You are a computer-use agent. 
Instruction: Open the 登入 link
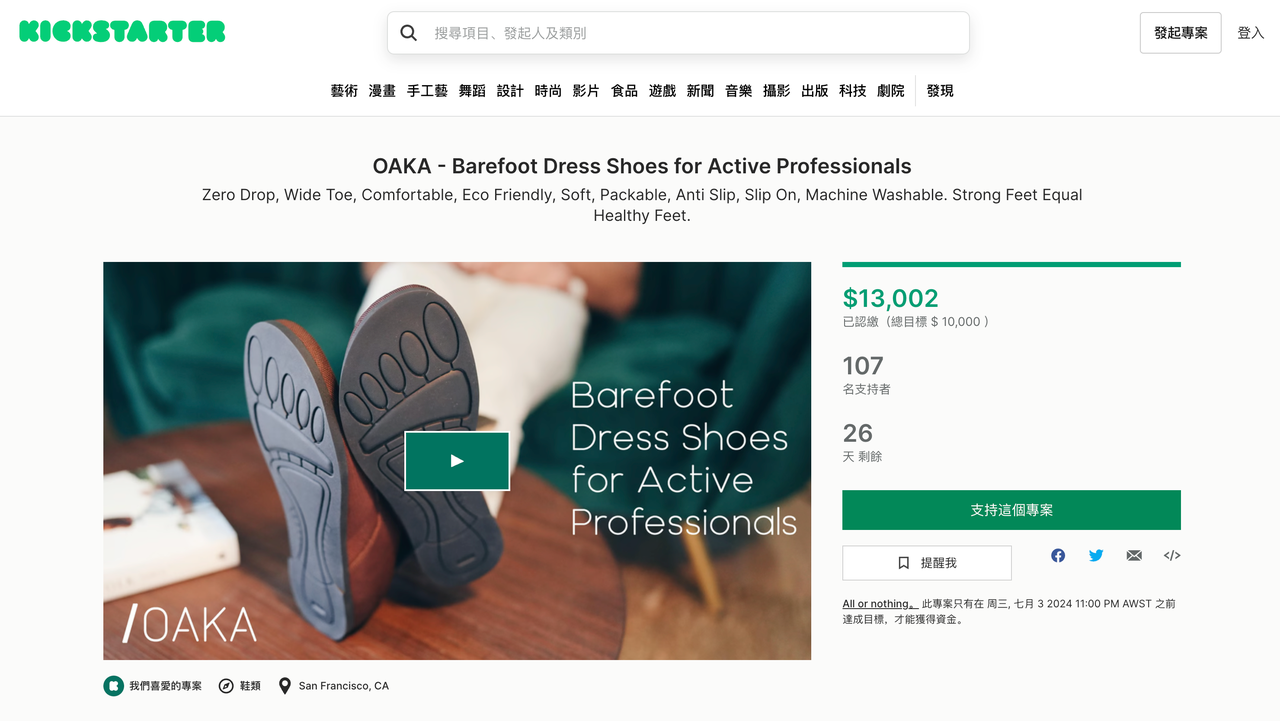(x=1251, y=33)
